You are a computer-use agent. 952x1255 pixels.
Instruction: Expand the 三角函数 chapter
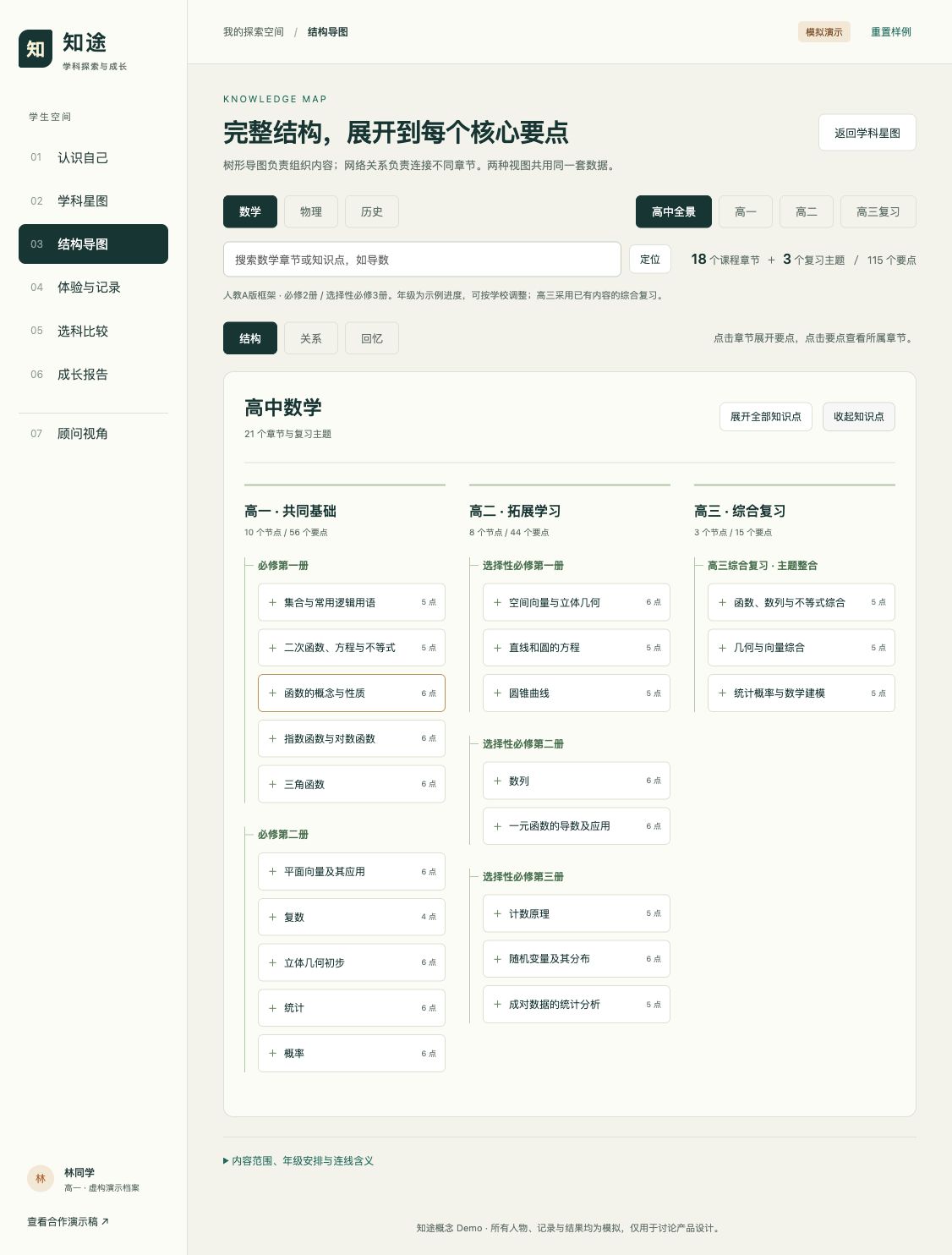point(351,784)
